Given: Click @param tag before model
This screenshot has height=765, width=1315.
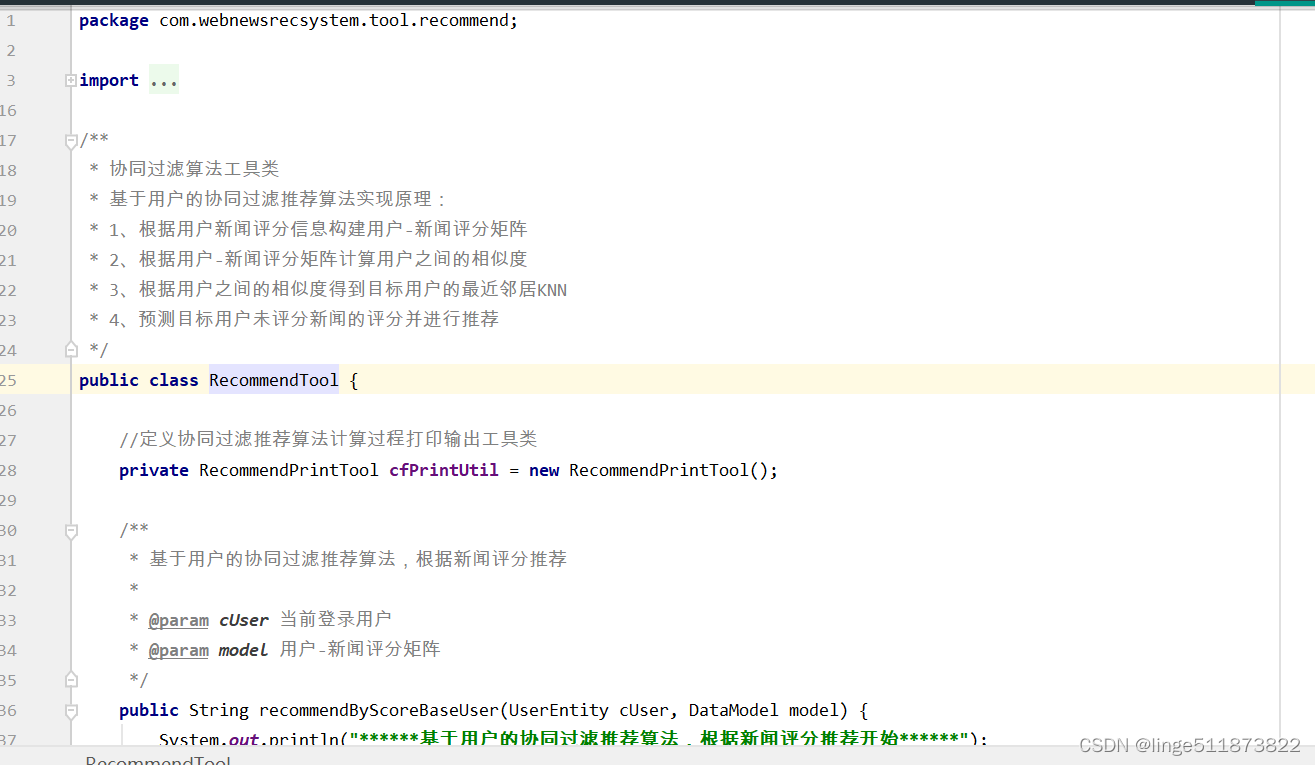Looking at the screenshot, I should (179, 650).
